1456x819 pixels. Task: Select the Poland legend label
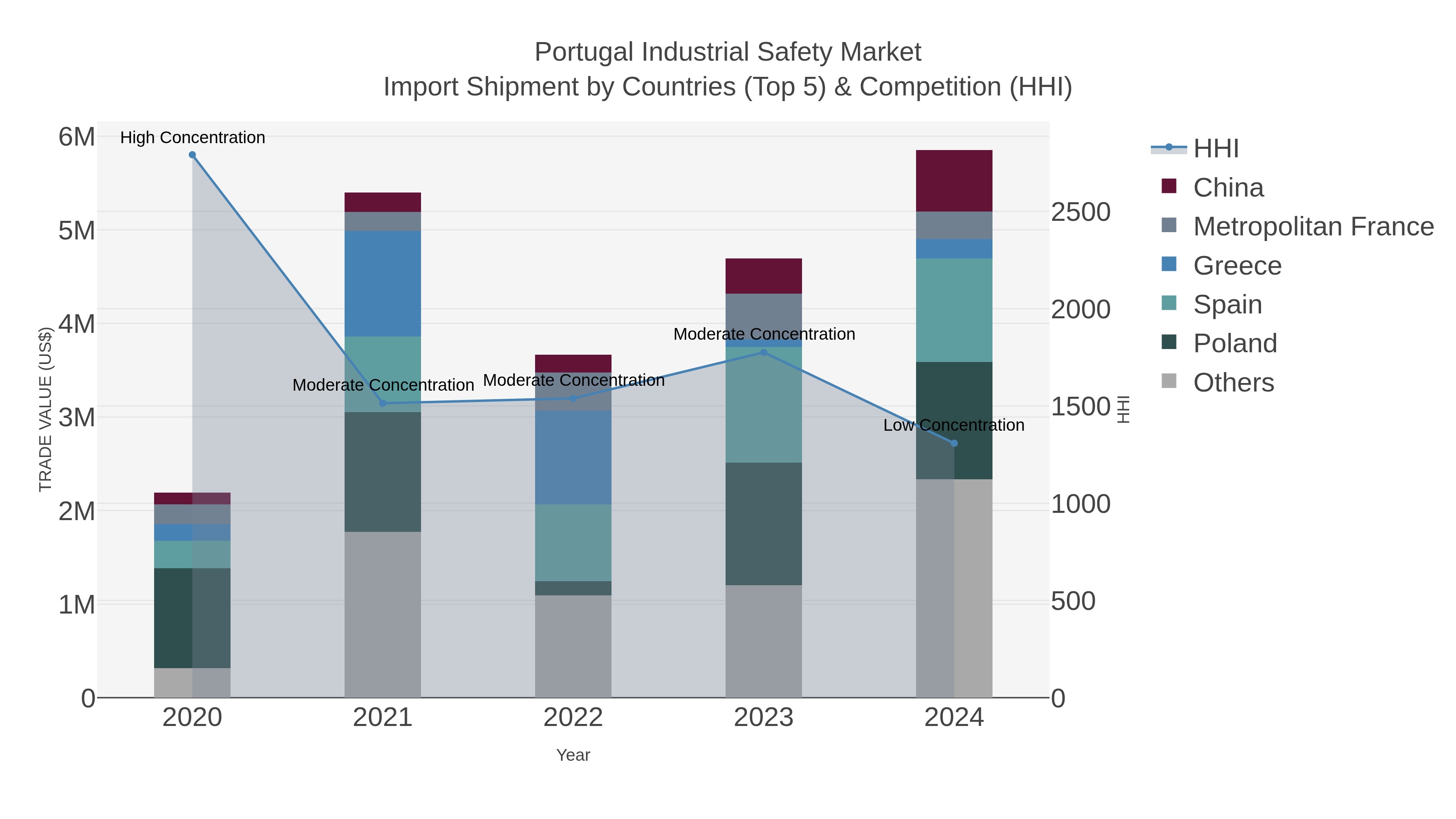pos(1235,343)
